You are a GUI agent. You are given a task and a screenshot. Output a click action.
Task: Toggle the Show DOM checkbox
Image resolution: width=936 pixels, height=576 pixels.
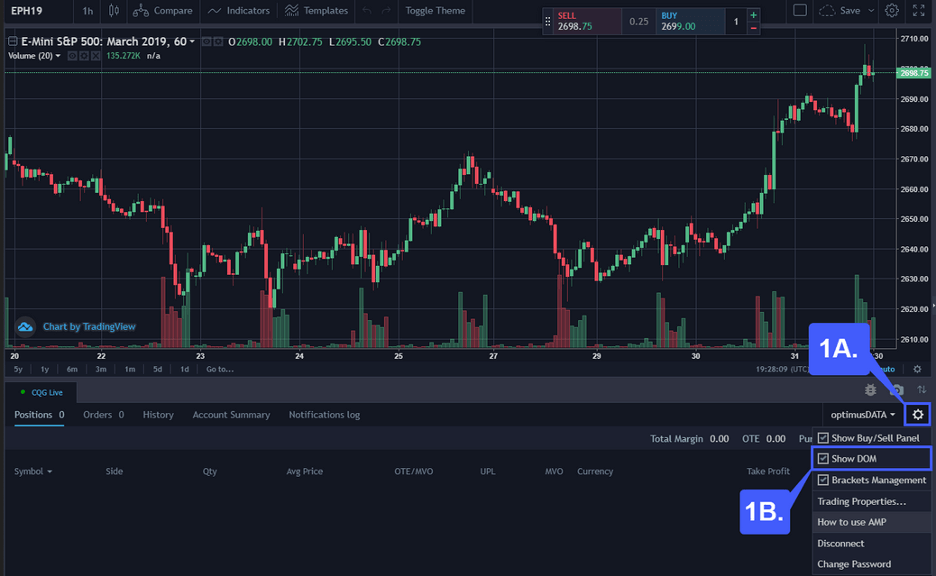[x=823, y=459]
